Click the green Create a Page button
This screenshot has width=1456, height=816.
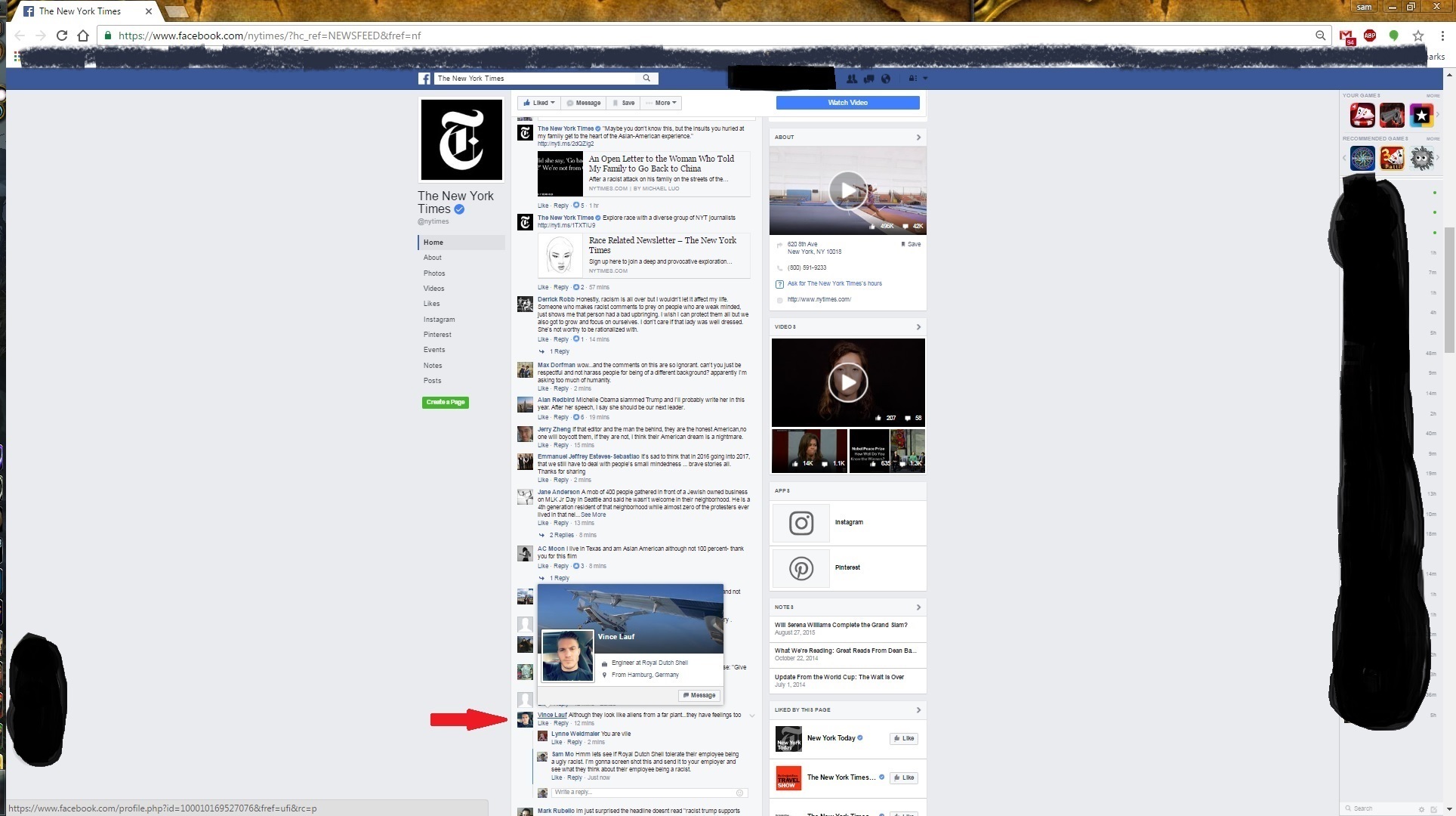coord(446,403)
